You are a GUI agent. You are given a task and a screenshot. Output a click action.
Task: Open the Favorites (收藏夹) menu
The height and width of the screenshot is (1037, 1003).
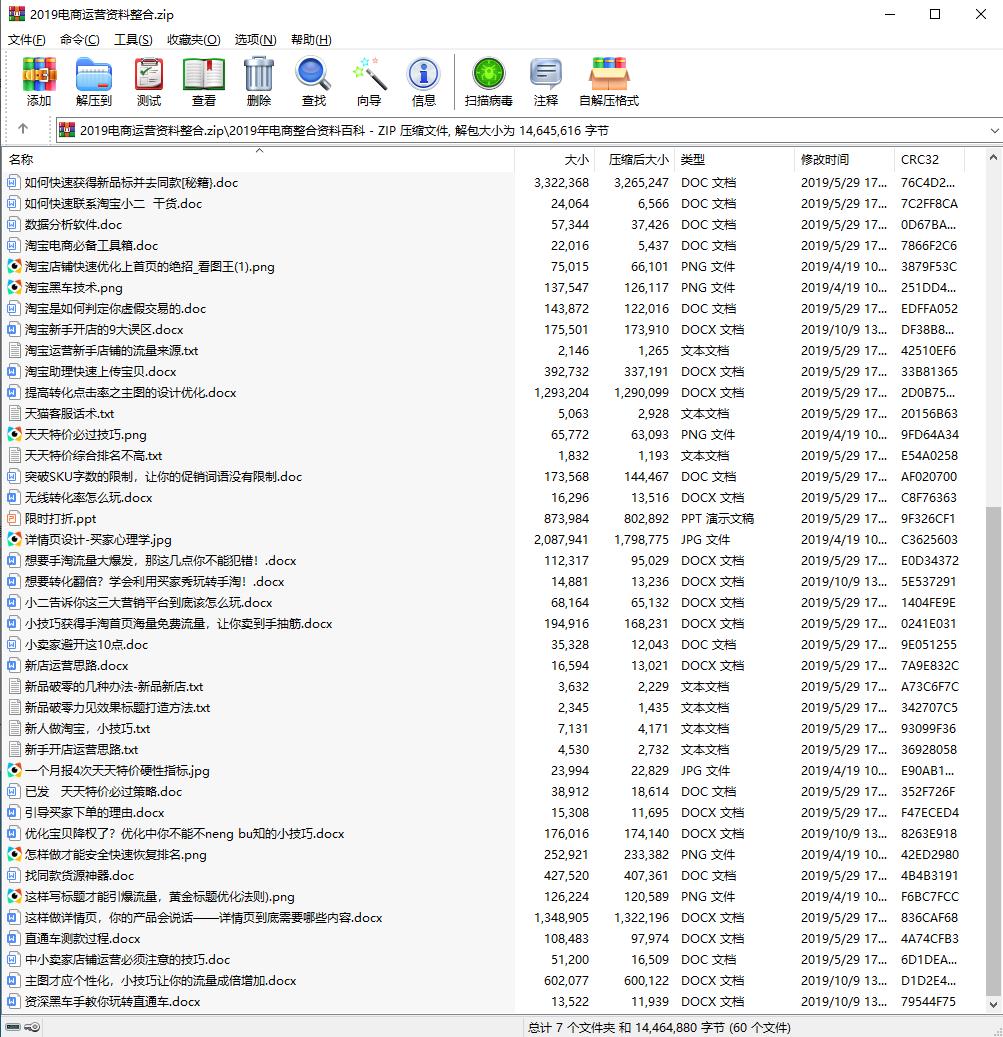point(194,40)
